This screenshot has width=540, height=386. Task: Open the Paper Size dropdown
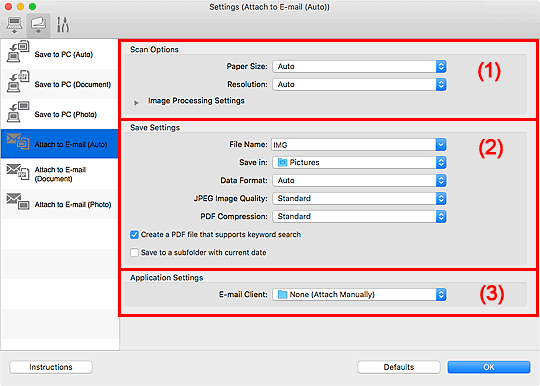[x=359, y=66]
